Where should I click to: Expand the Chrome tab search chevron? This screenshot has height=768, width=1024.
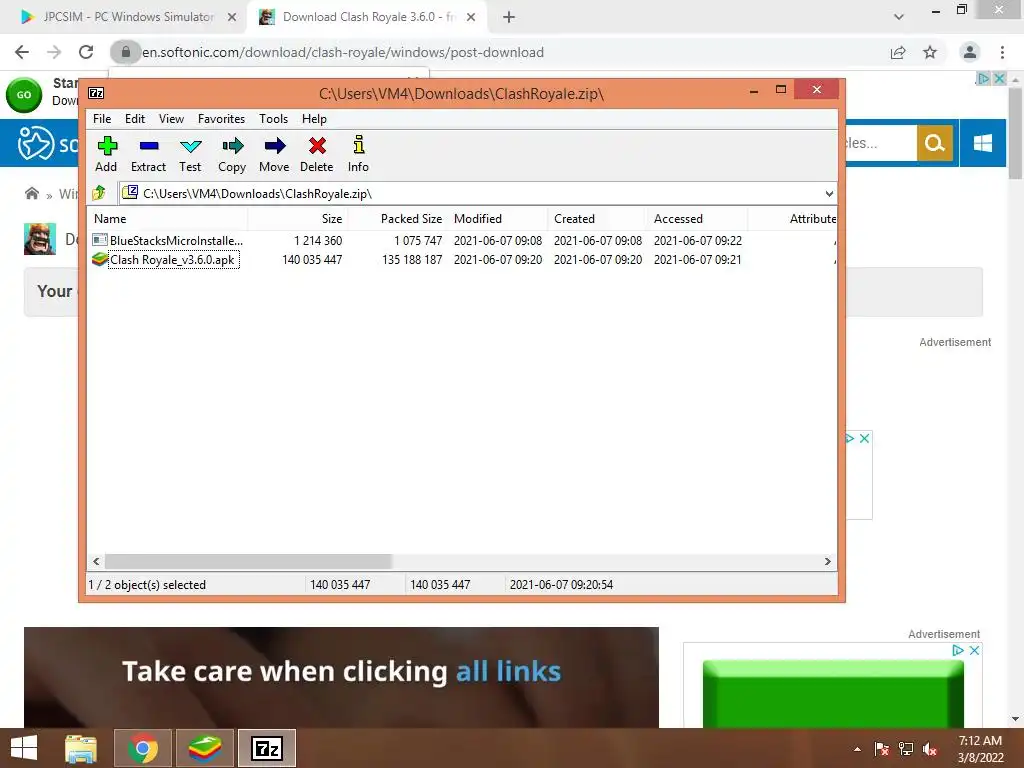click(899, 18)
